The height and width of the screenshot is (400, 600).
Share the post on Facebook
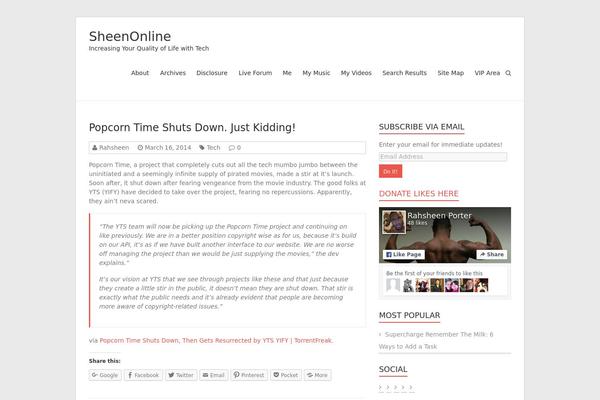[143, 375]
